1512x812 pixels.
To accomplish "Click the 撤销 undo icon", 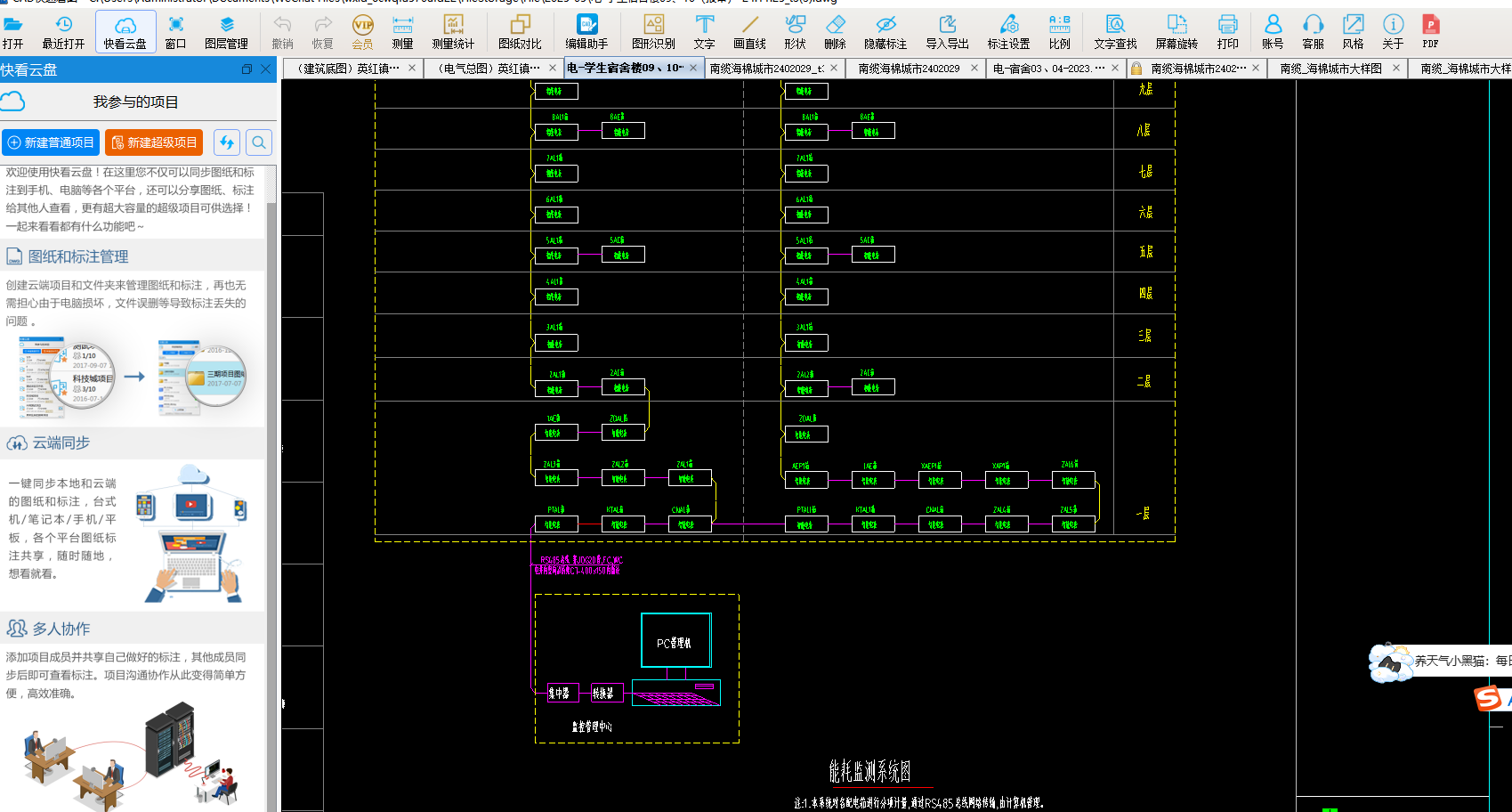I will pyautogui.click(x=283, y=32).
